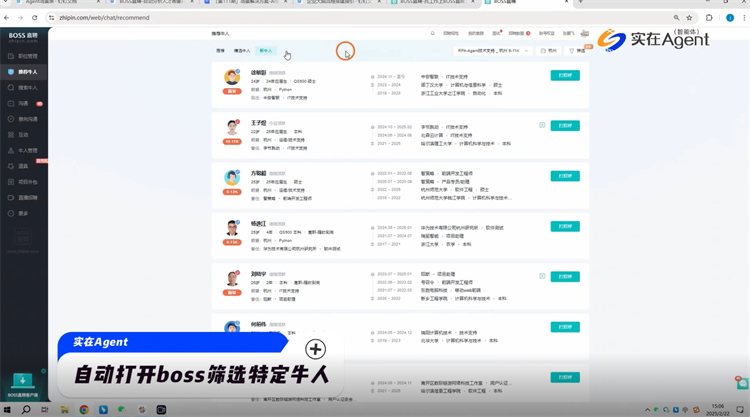Select 搜索牛人 in the sidebar
The image size is (750, 417).
[x=26, y=87]
